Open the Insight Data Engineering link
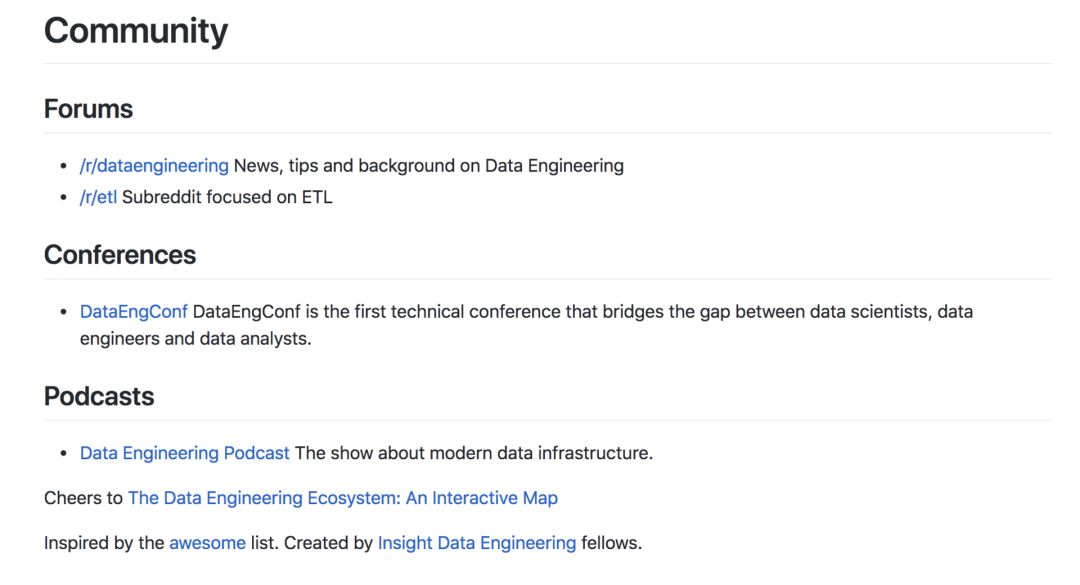 (477, 543)
